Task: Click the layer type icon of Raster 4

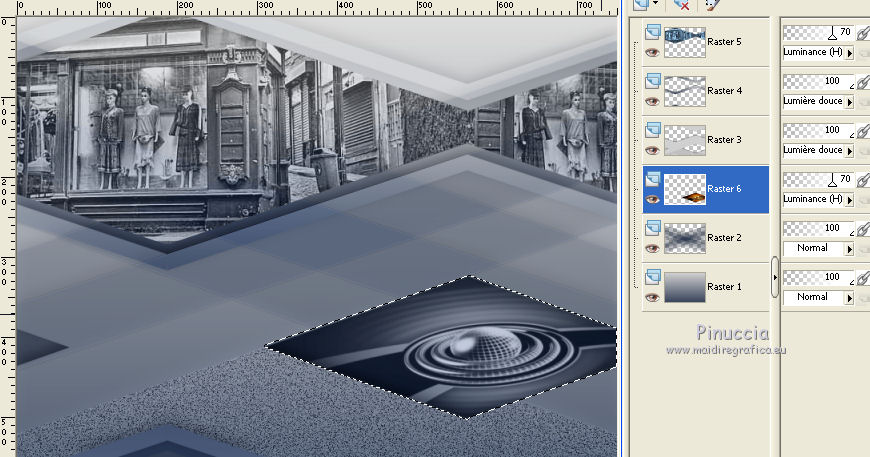Action: [x=652, y=81]
